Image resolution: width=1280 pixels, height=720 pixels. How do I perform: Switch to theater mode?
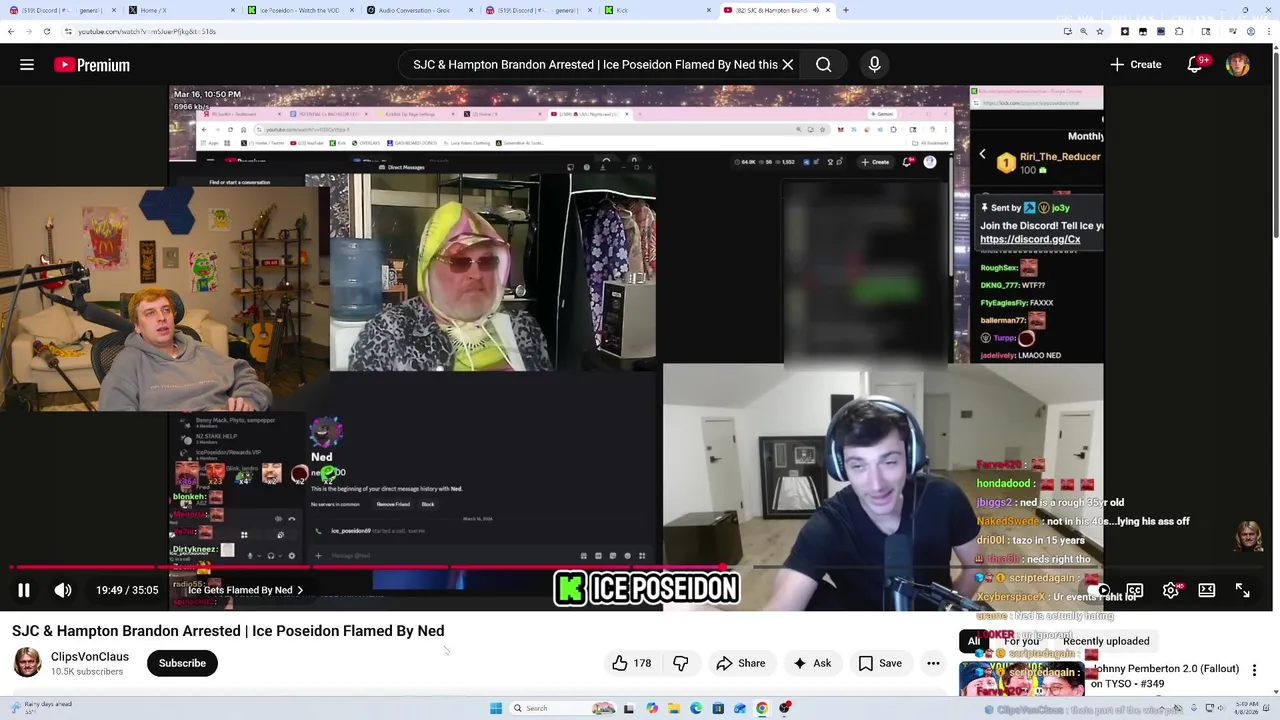tap(1207, 590)
